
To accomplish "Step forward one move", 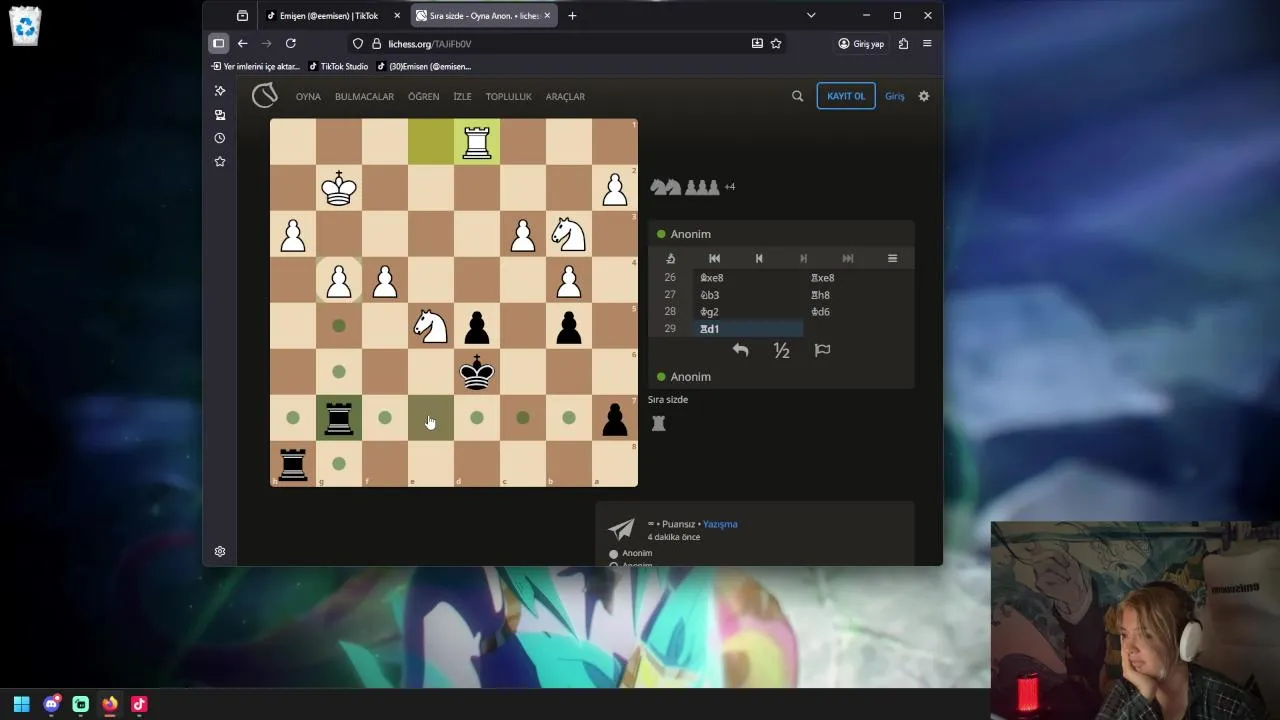I will click(x=803, y=258).
